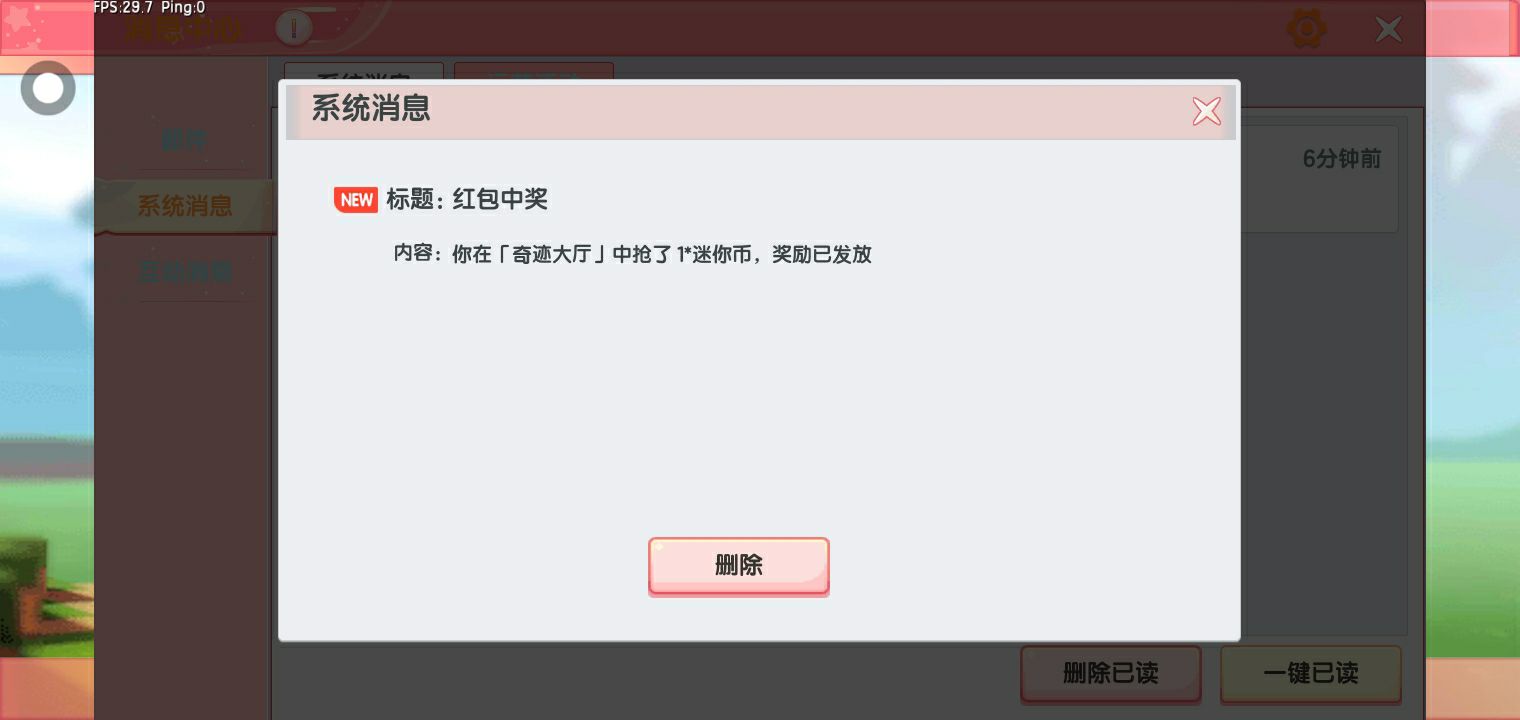Open the 互动消息 sidebar tab
Screen dimensions: 1520x720
185,271
